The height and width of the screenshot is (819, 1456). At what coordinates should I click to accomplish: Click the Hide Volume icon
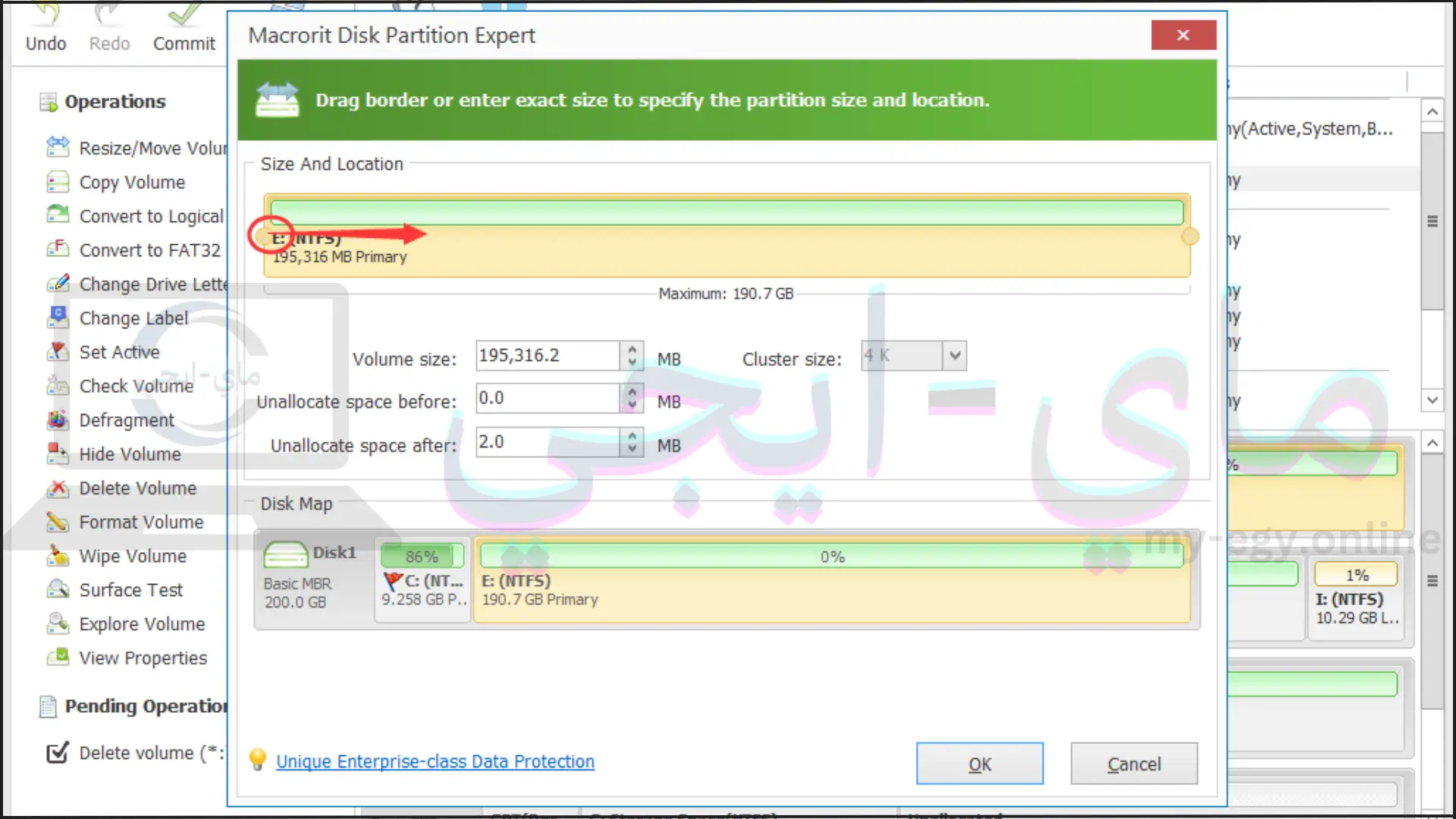click(x=58, y=453)
